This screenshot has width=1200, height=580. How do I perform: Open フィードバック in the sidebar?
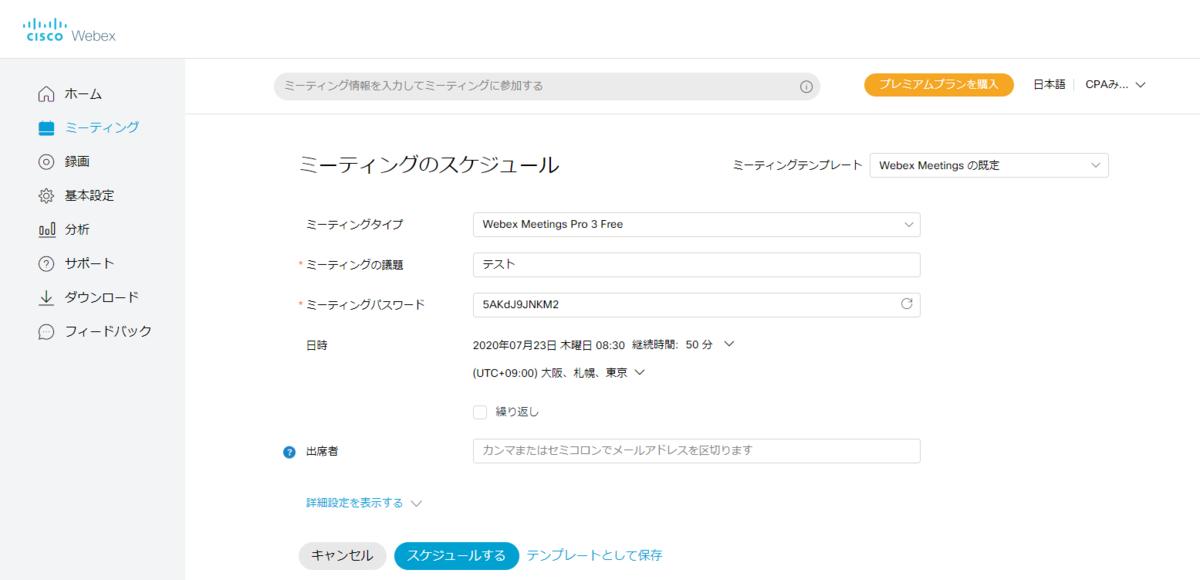click(109, 332)
